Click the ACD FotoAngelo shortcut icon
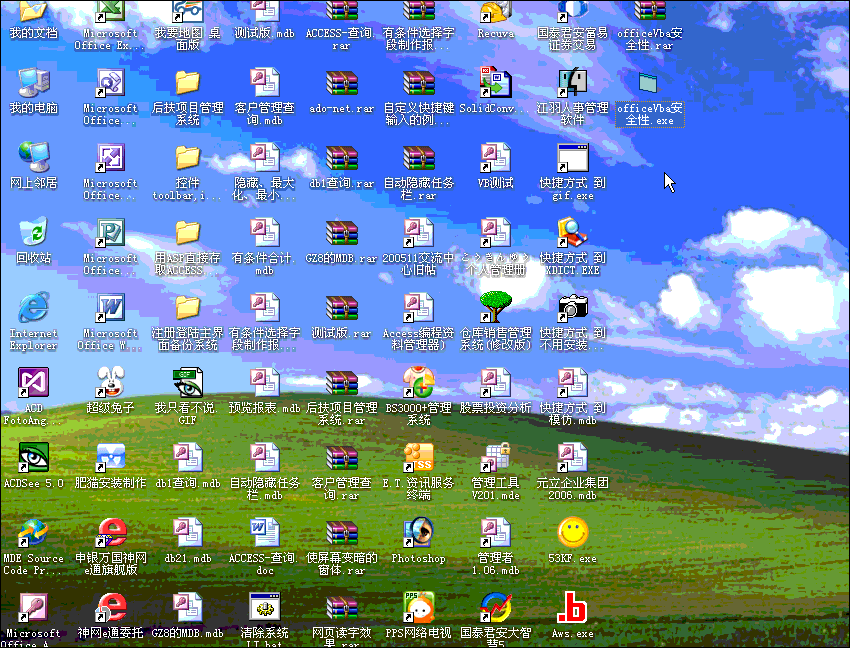 [x=34, y=383]
